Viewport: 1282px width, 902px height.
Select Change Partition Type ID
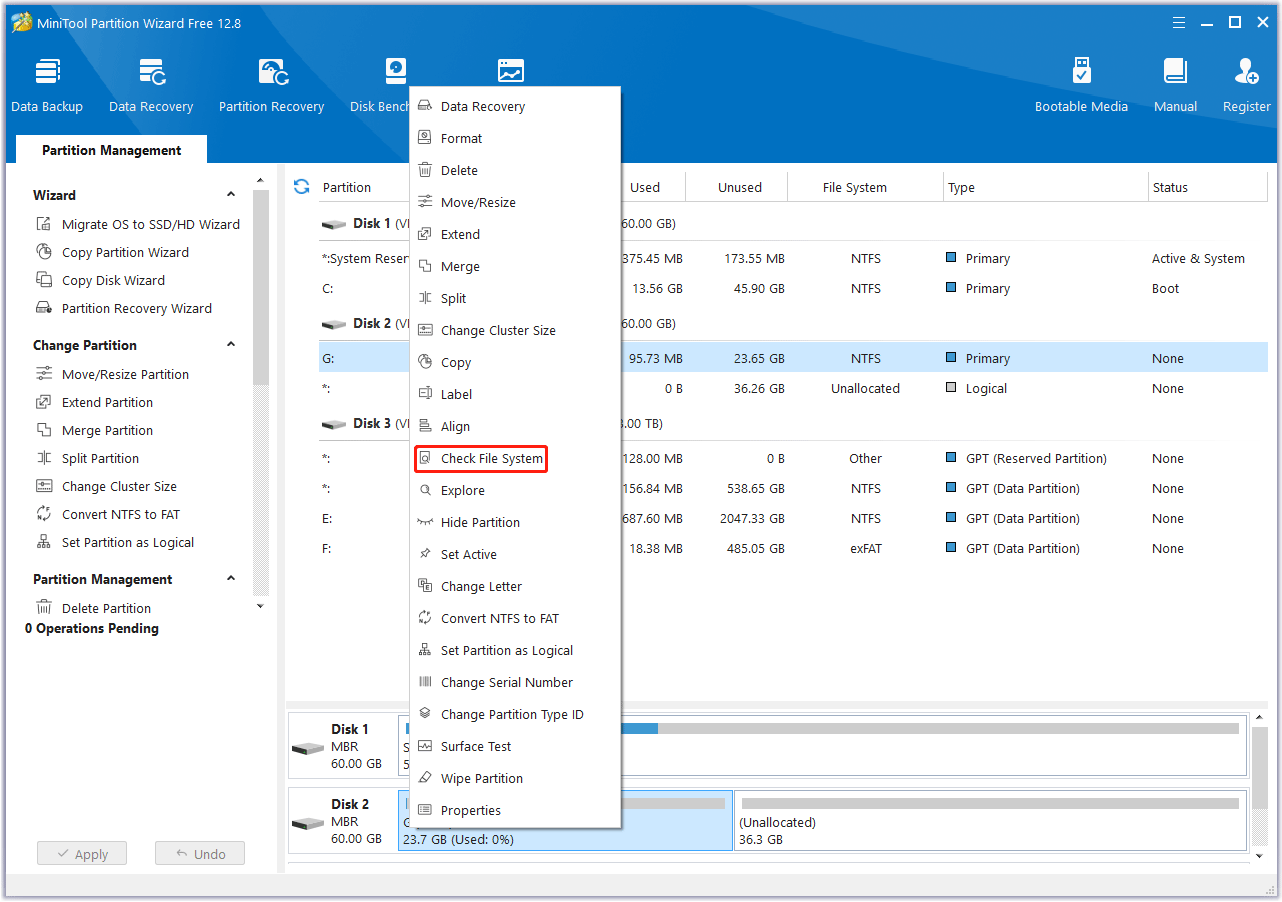tap(515, 714)
